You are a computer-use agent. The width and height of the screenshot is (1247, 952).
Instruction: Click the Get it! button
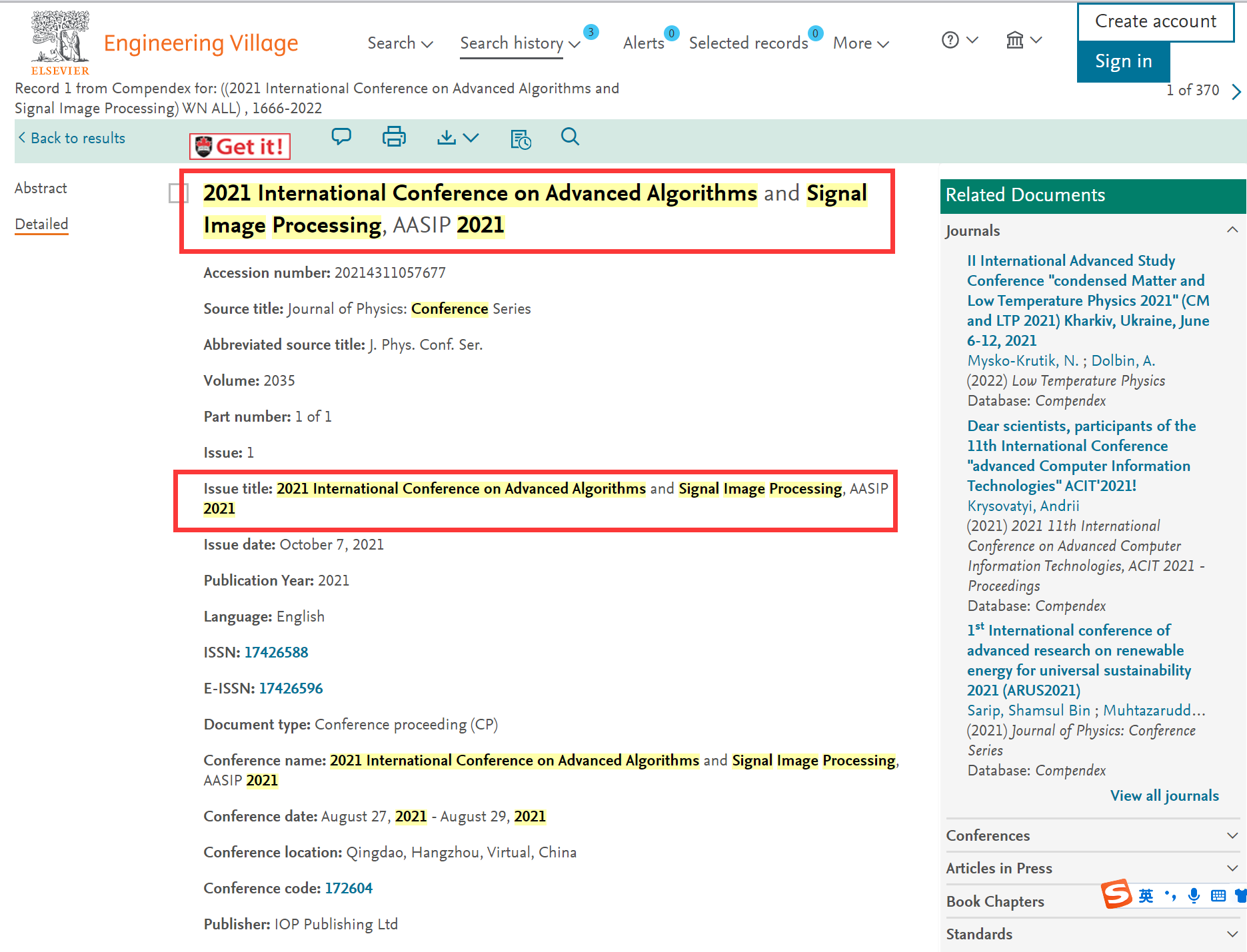240,146
